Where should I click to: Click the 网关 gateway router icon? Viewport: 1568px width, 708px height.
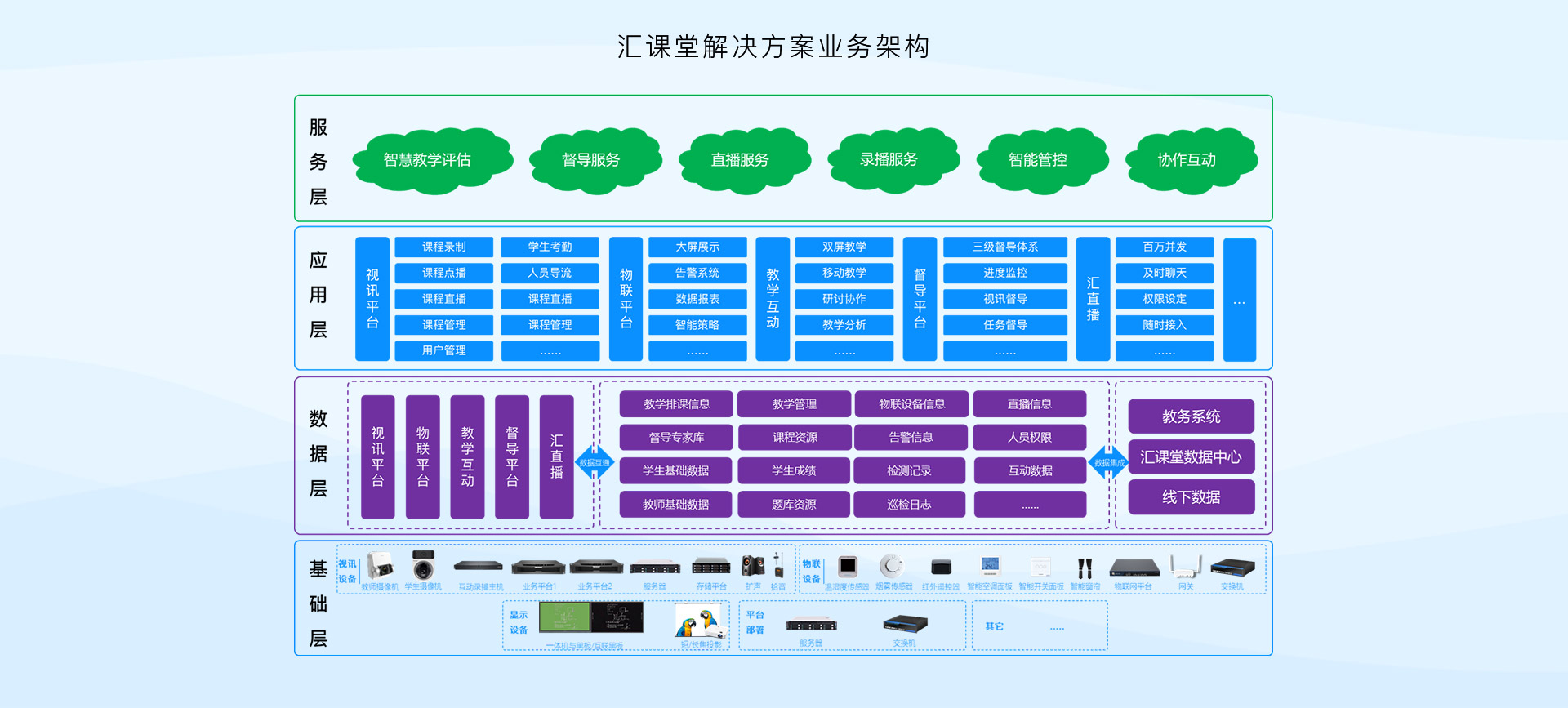tap(1186, 566)
